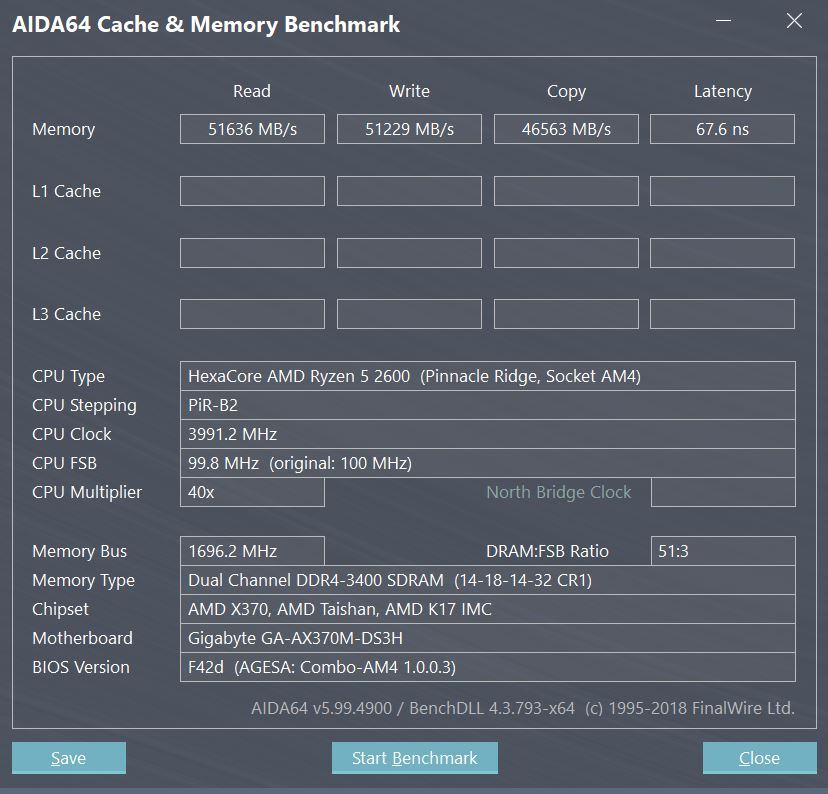Start the benchmark run
This screenshot has height=794, width=828.
[x=415, y=758]
